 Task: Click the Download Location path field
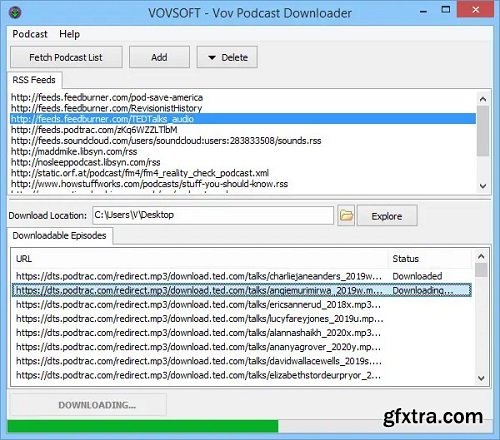(x=213, y=215)
